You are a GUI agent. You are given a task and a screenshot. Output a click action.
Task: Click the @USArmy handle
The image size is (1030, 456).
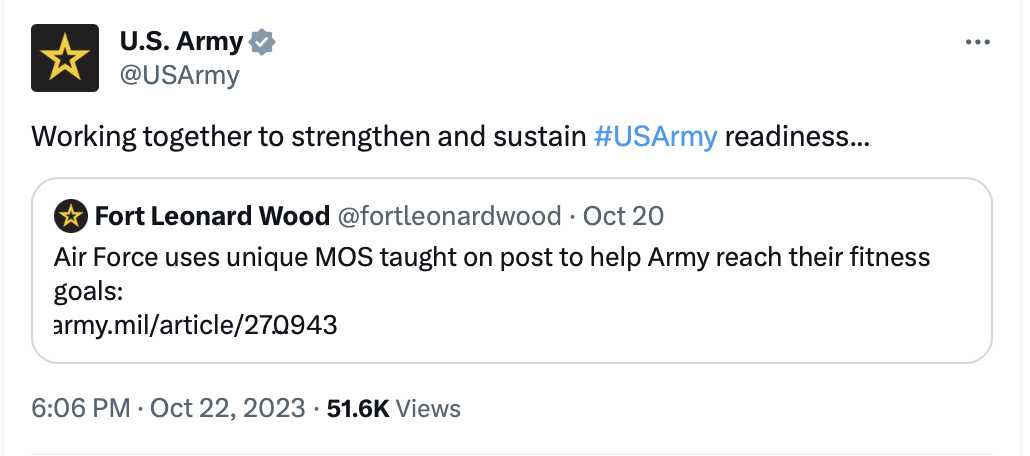click(179, 75)
